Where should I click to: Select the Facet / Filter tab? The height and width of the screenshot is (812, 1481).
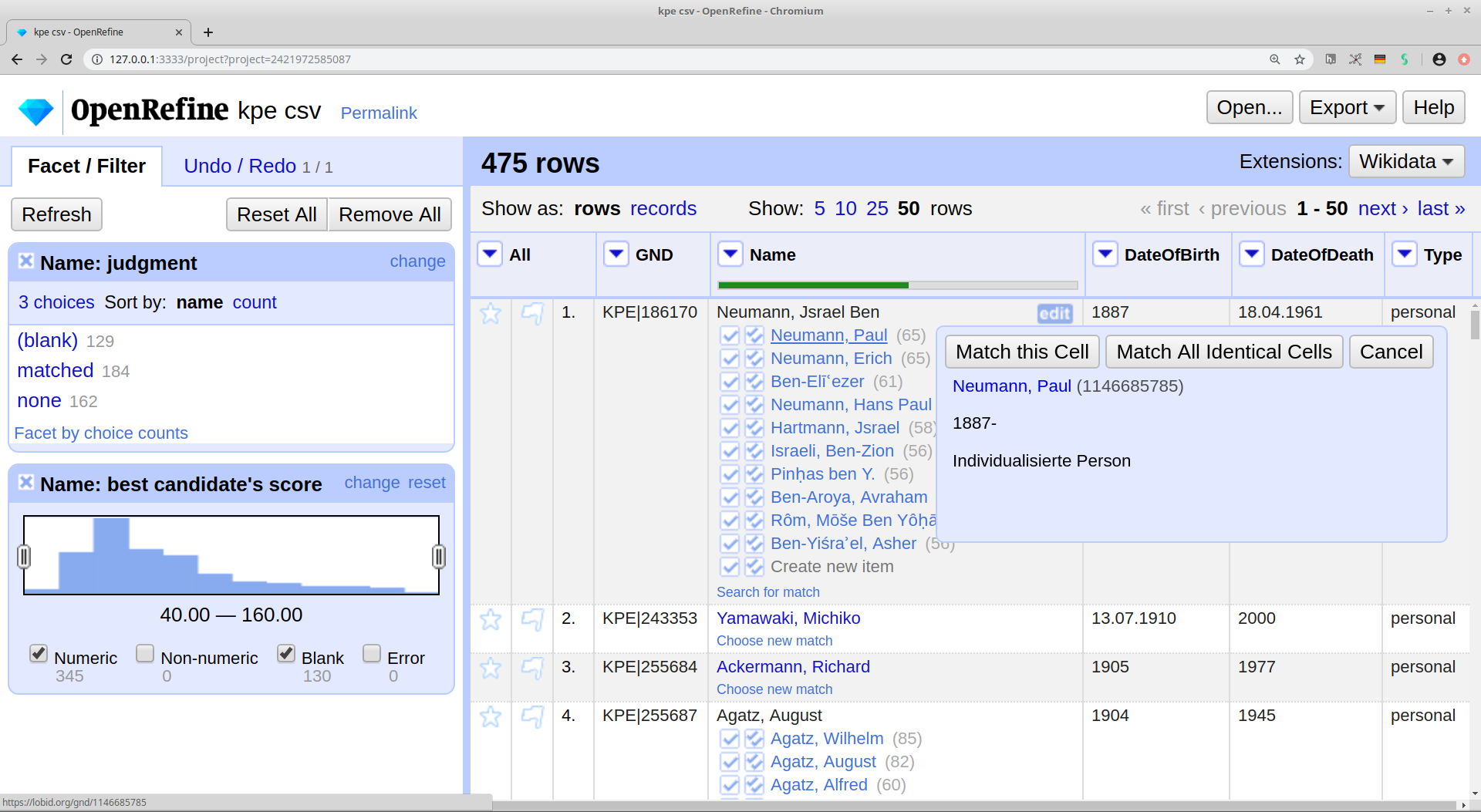pyautogui.click(x=86, y=166)
